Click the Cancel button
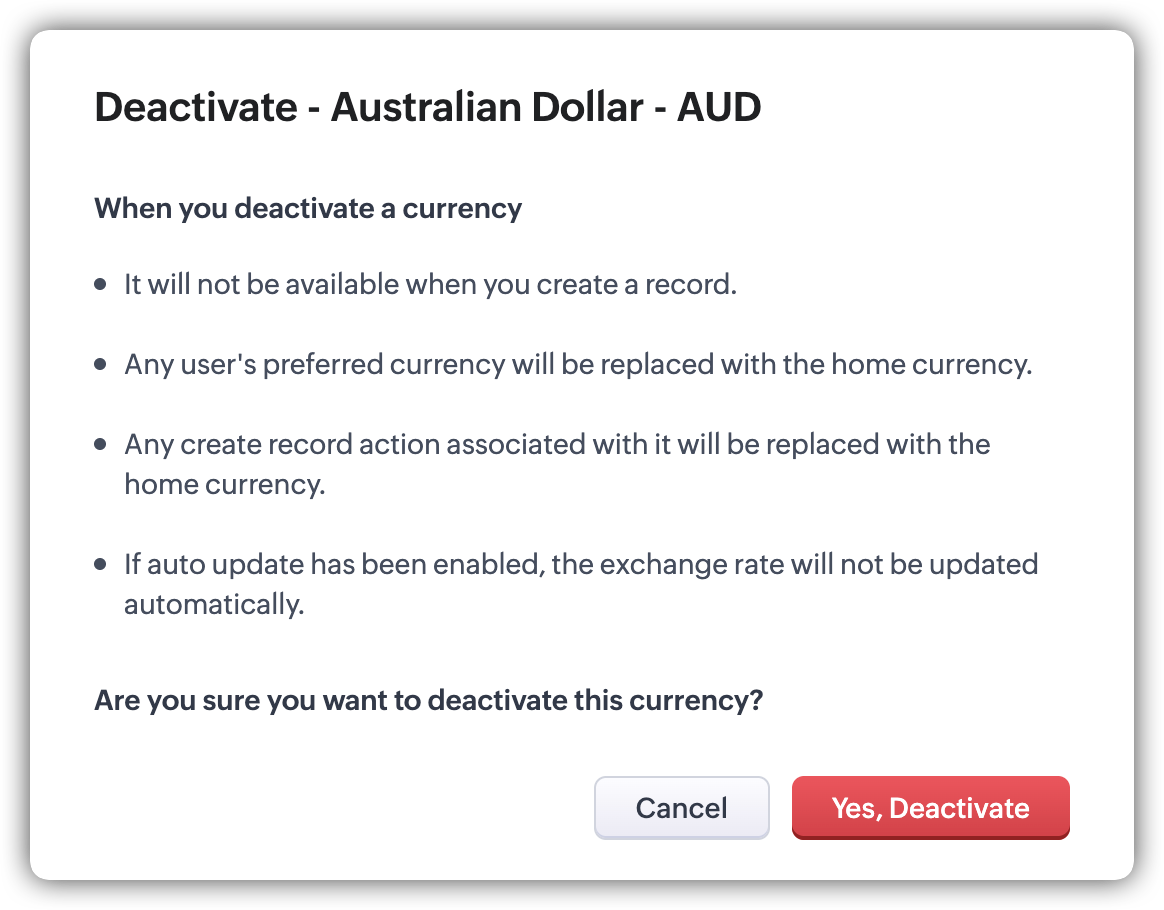Viewport: 1164px width, 910px height. tap(681, 807)
